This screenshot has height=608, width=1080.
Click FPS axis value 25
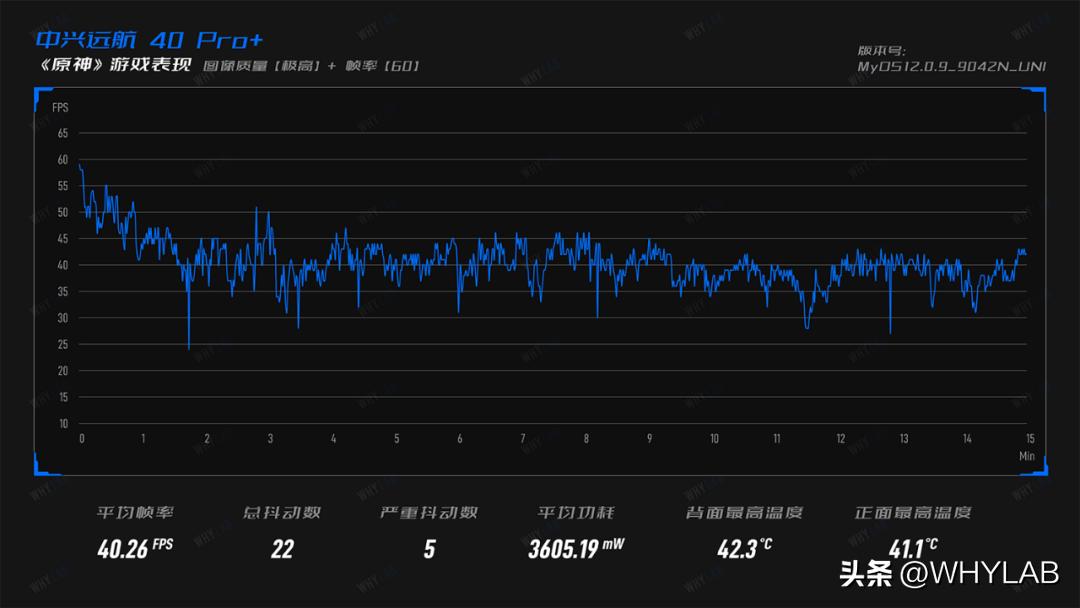[63, 344]
